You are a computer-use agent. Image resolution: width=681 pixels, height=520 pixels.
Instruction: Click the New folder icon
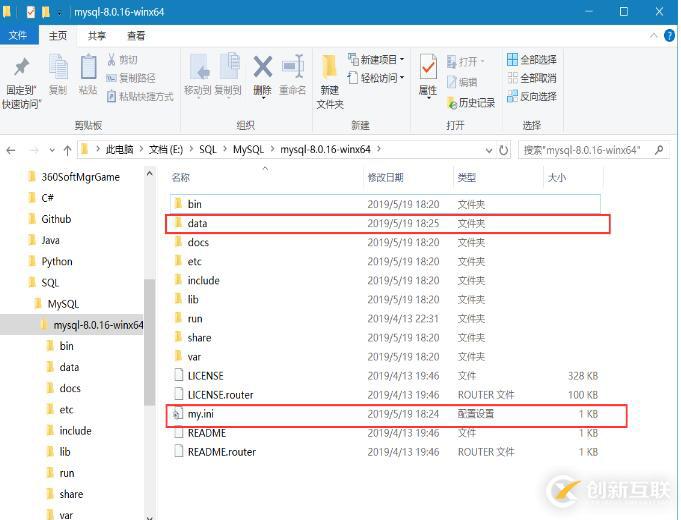330,67
